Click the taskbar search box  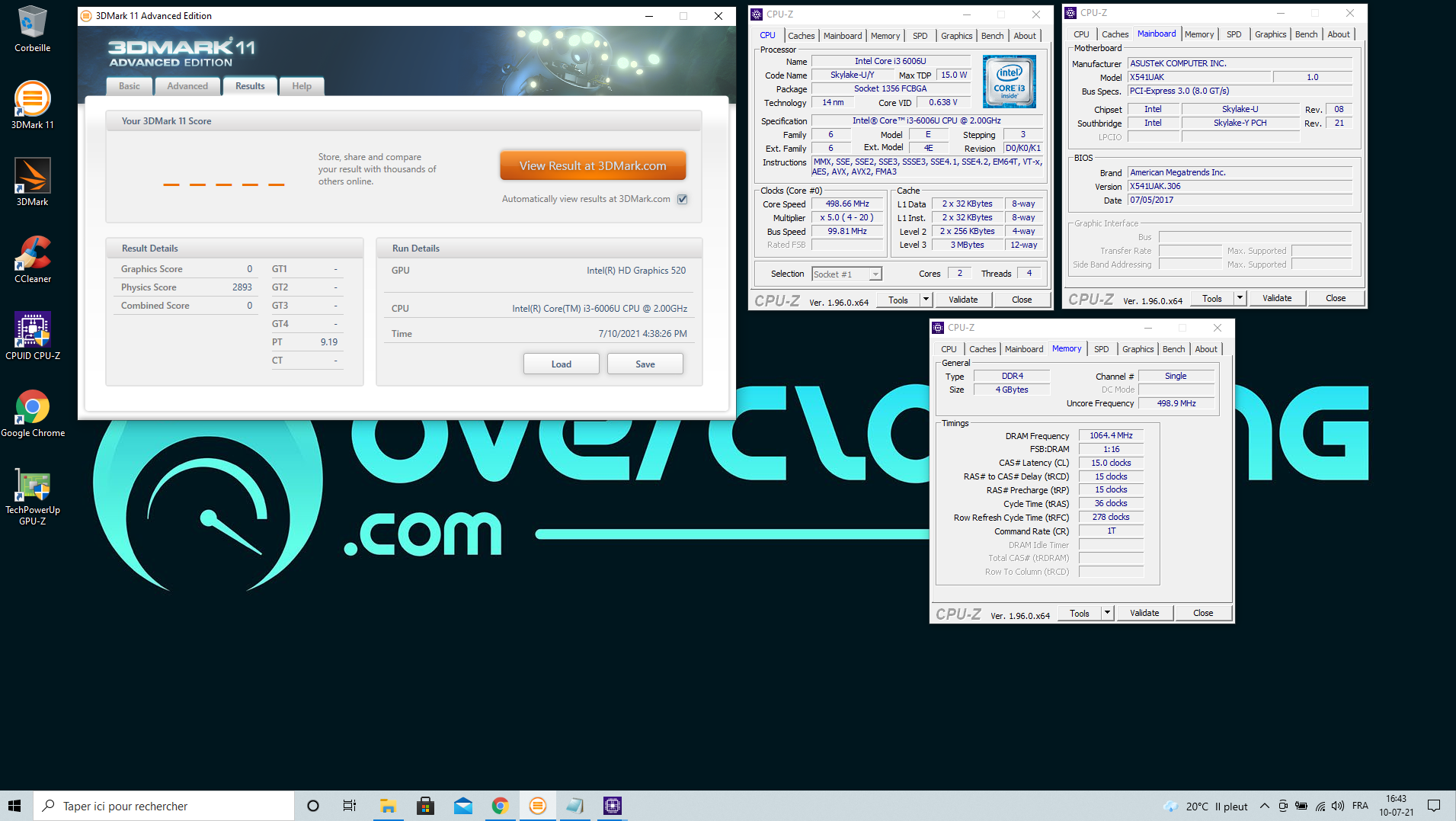point(163,806)
